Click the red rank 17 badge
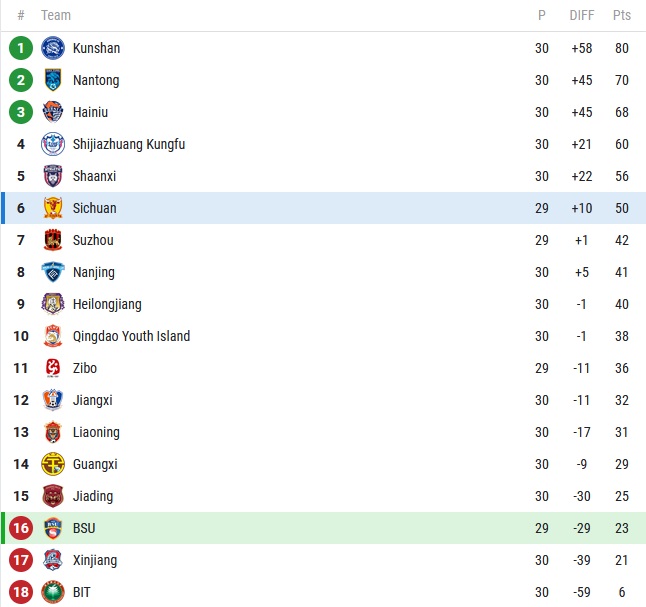646x607 pixels. (21, 560)
